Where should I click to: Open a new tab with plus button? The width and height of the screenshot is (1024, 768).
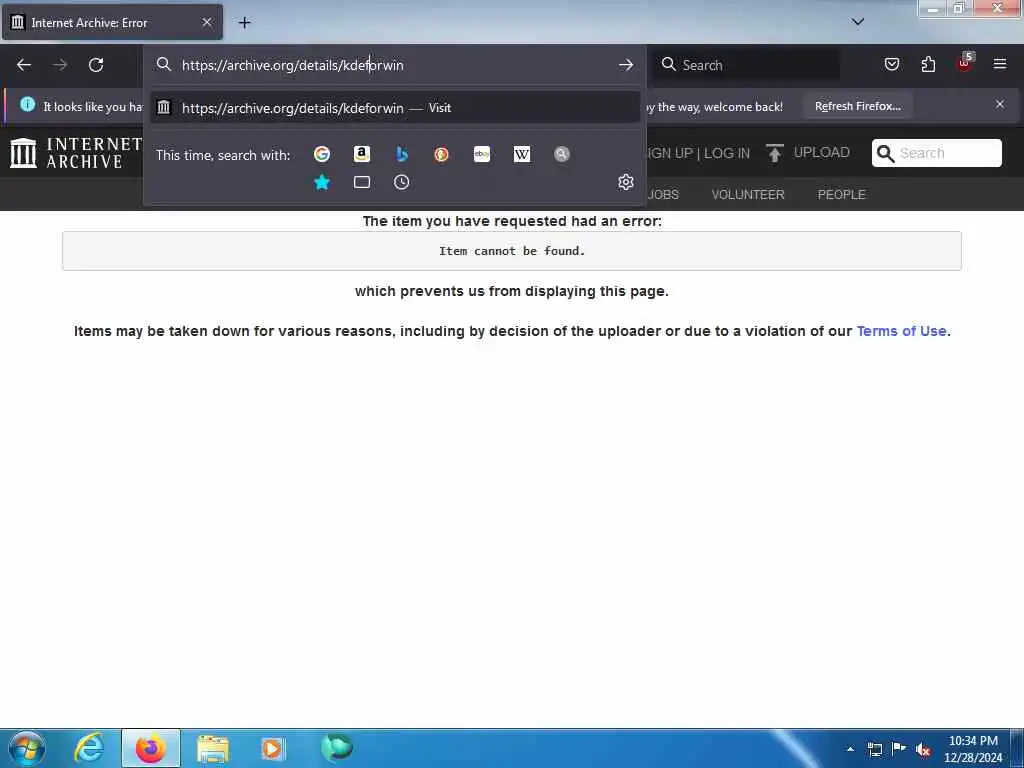(244, 23)
